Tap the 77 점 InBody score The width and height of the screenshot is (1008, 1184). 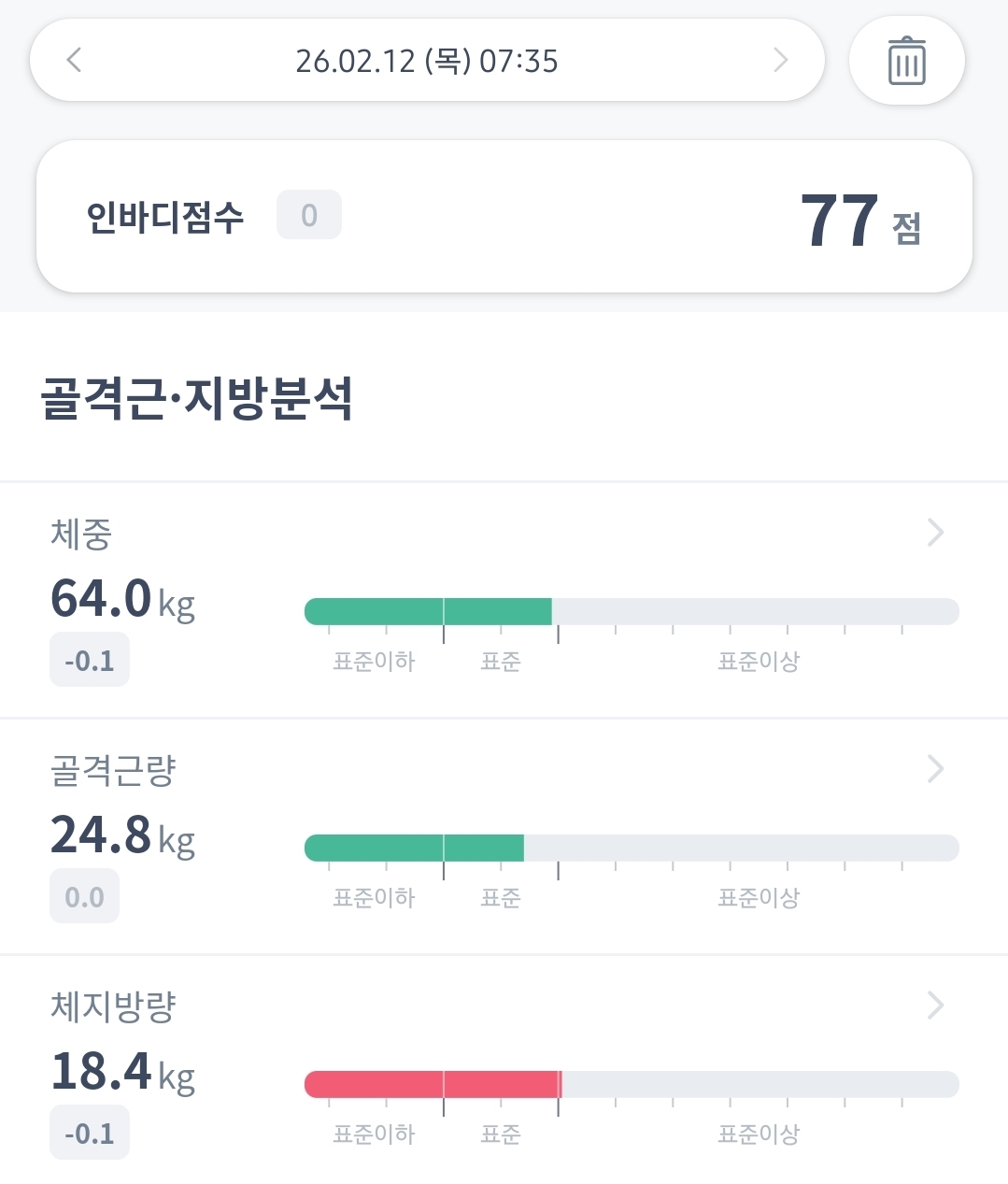point(859,222)
